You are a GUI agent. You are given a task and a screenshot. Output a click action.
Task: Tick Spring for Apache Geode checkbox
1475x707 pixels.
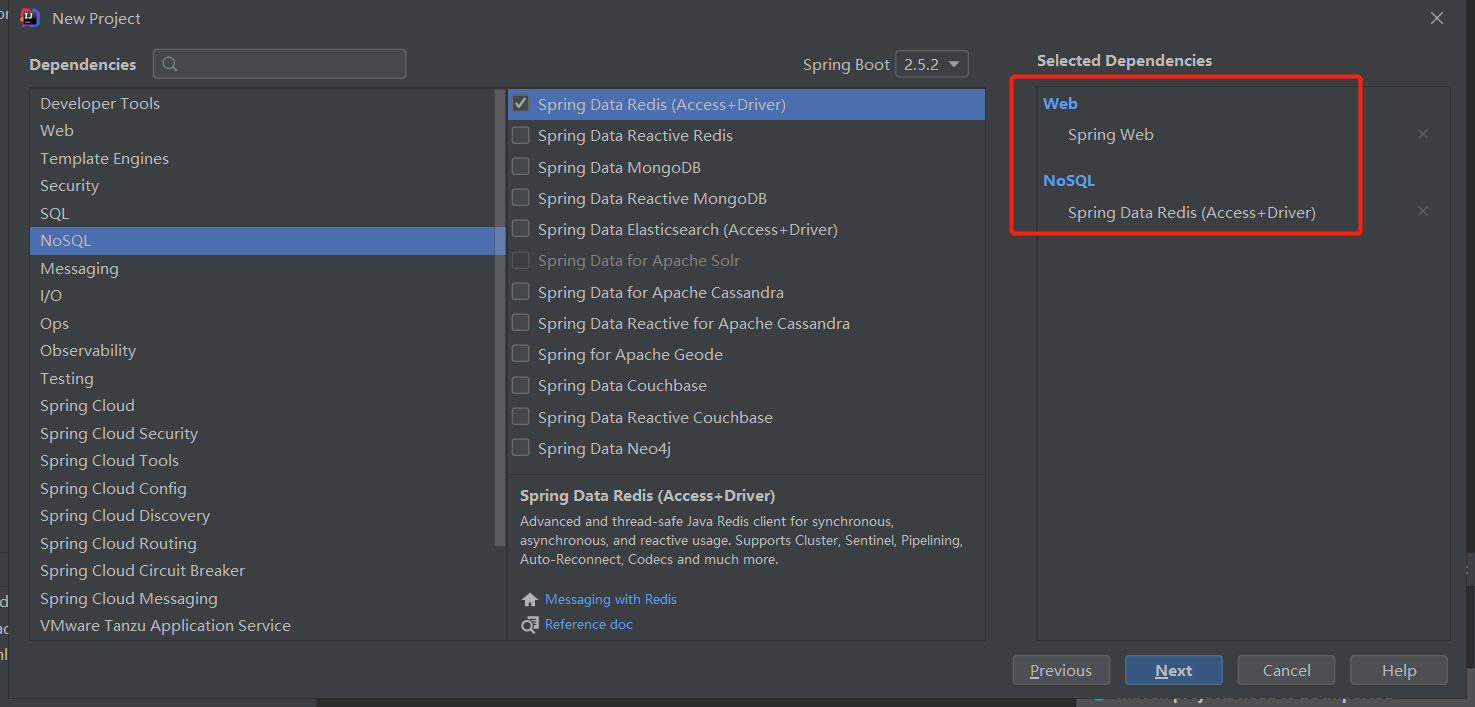click(520, 354)
